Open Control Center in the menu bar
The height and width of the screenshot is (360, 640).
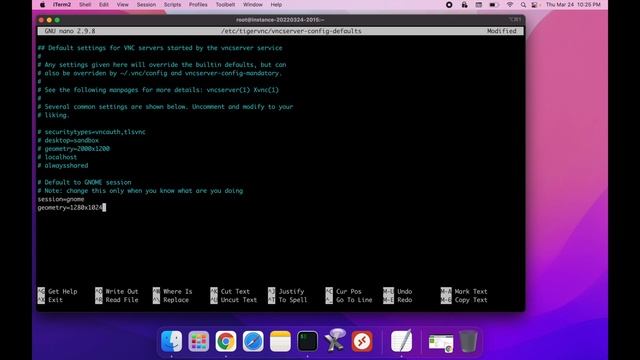pyautogui.click(x=534, y=5)
